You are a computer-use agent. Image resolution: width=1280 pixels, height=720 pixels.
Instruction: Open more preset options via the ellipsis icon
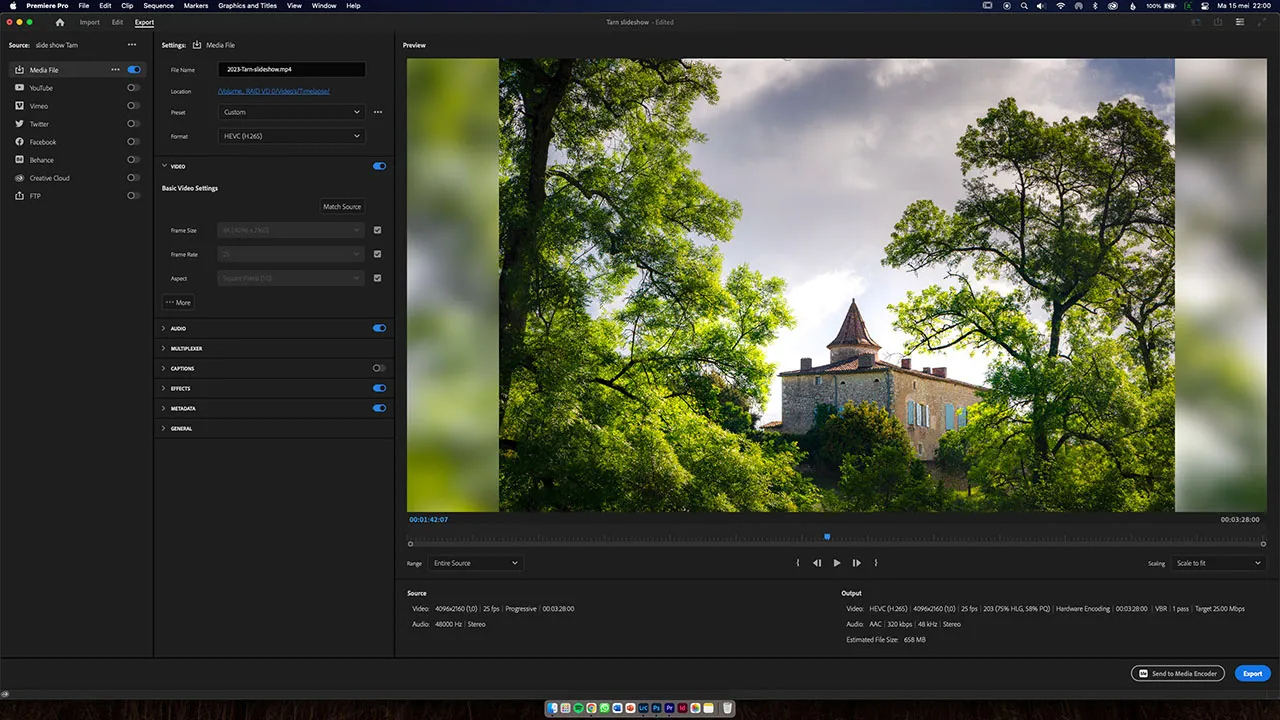pos(377,112)
